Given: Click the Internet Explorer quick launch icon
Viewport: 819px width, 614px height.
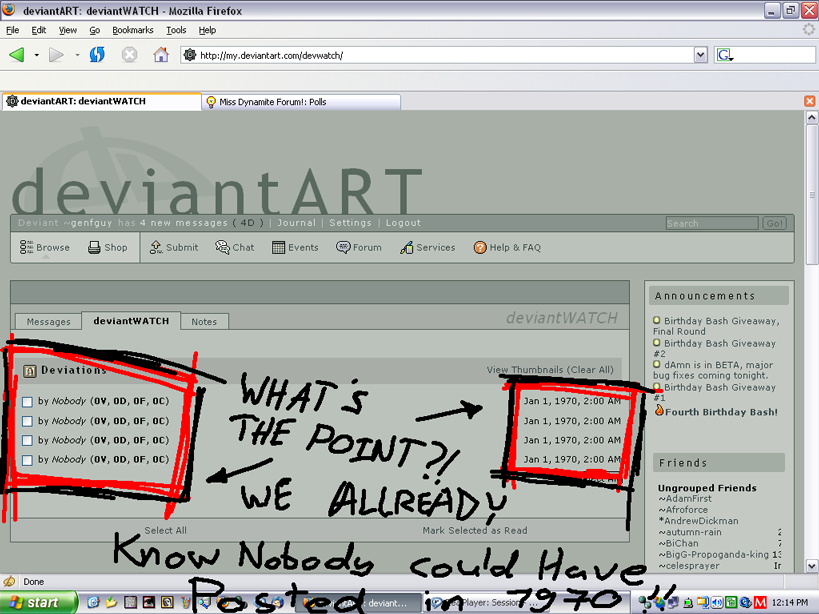Looking at the screenshot, I should pyautogui.click(x=93, y=603).
